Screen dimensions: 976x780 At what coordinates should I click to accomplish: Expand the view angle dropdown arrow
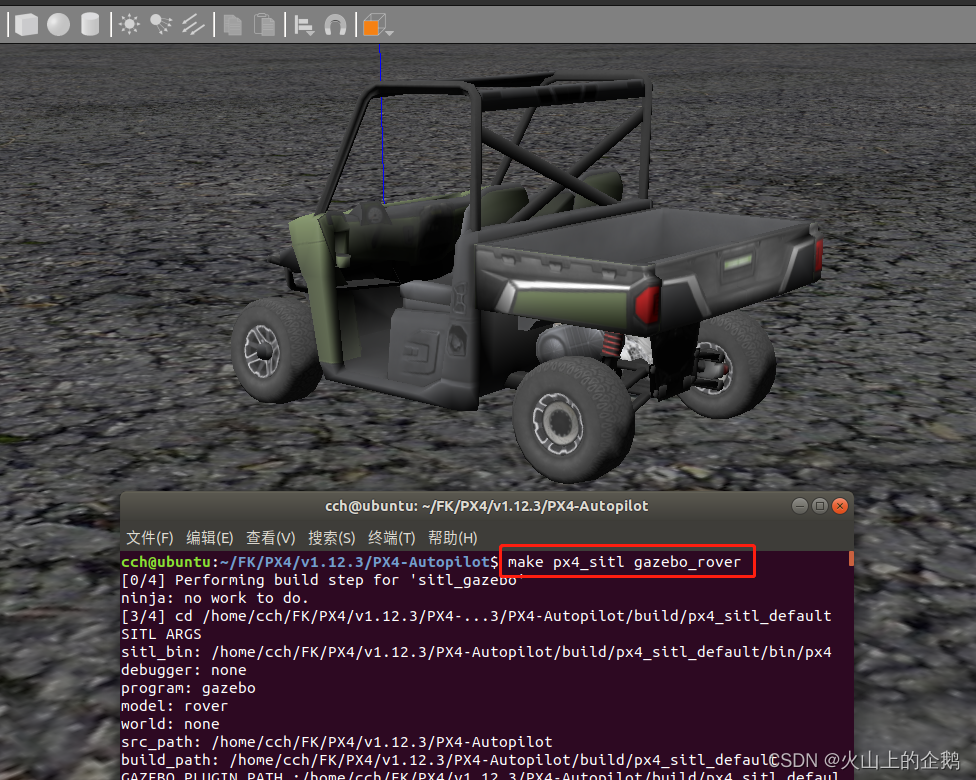pos(390,33)
